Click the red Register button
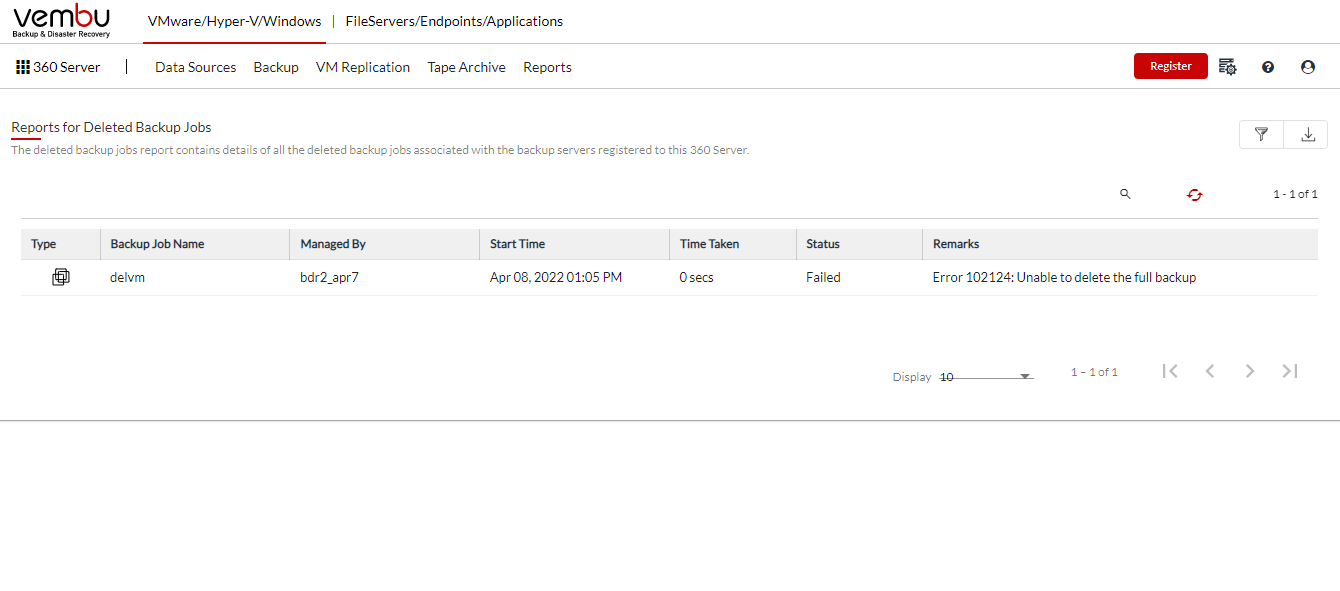The image size is (1340, 591). 1171,66
